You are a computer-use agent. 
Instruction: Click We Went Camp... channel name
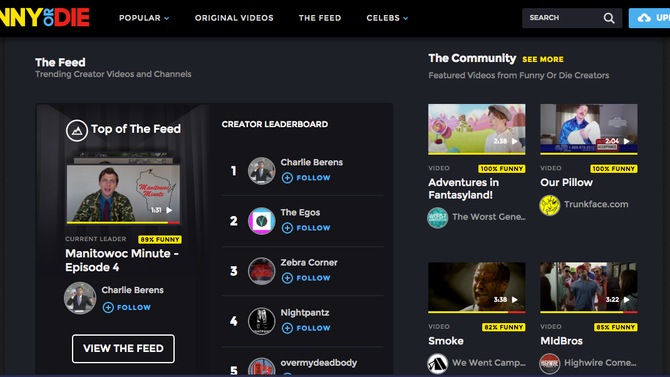point(489,362)
